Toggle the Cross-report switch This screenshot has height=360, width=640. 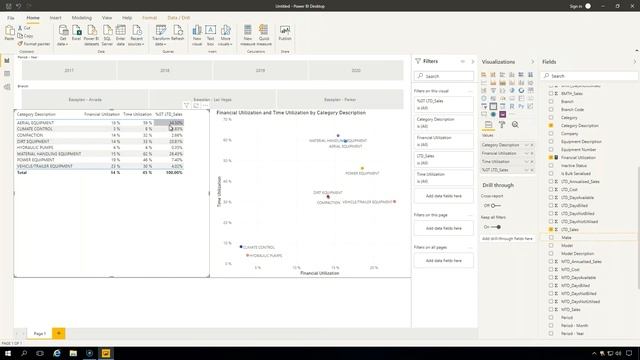click(x=495, y=206)
